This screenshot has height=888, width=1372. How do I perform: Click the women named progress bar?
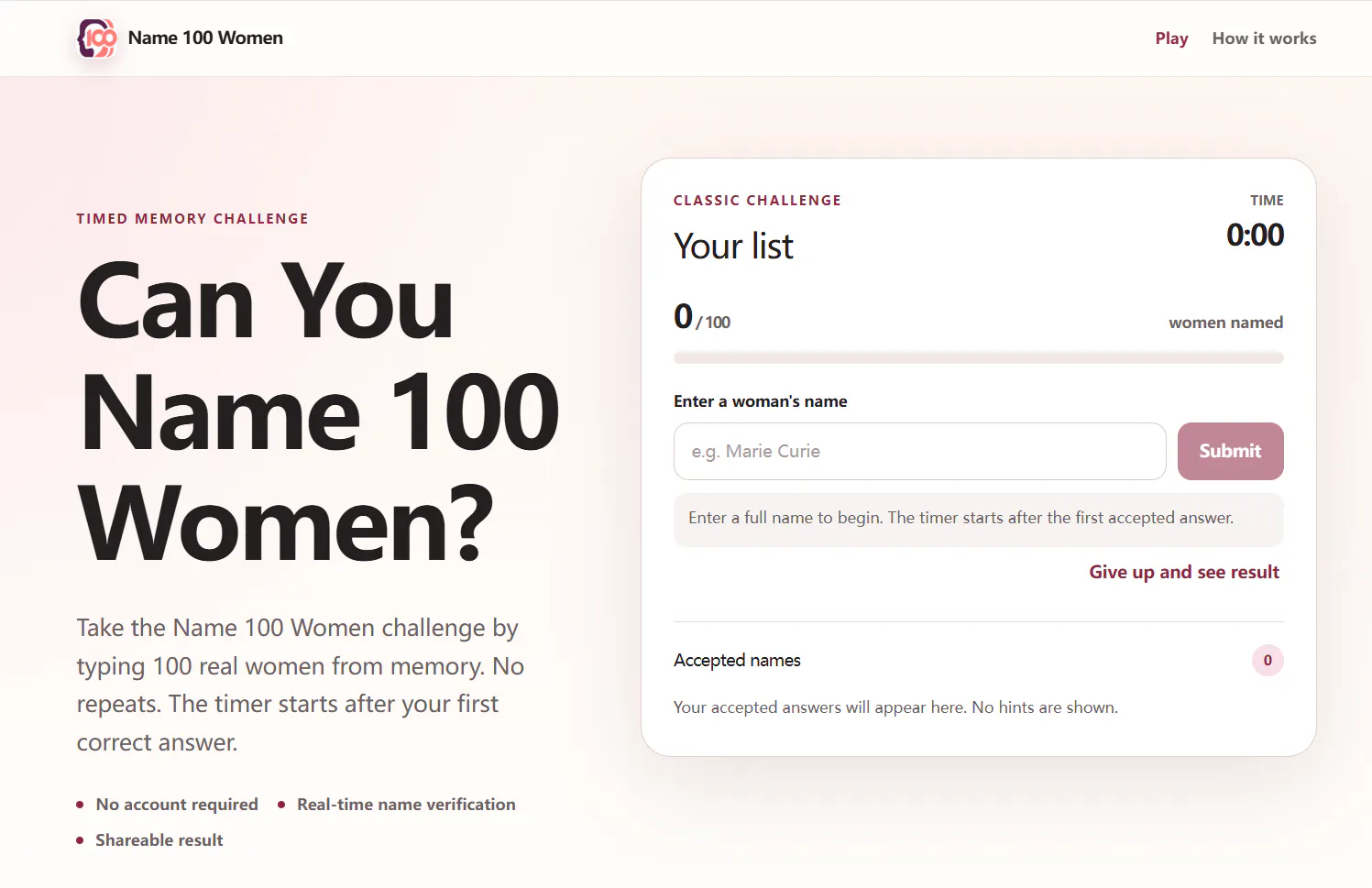coord(978,357)
